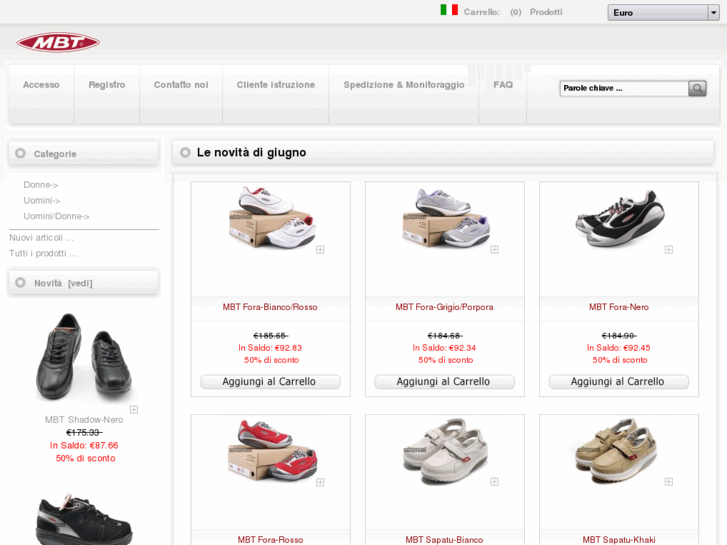Click the MBT Fora-Nero shoe image
Viewport: 727px width, 545px height.
click(x=620, y=218)
